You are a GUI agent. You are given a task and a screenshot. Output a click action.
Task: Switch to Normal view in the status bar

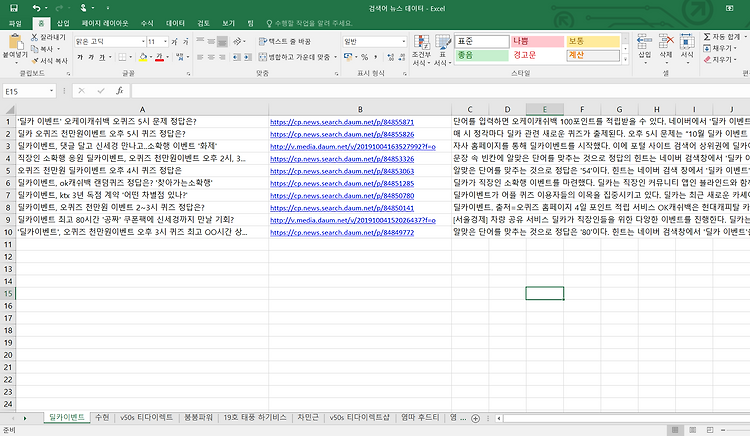(674, 430)
